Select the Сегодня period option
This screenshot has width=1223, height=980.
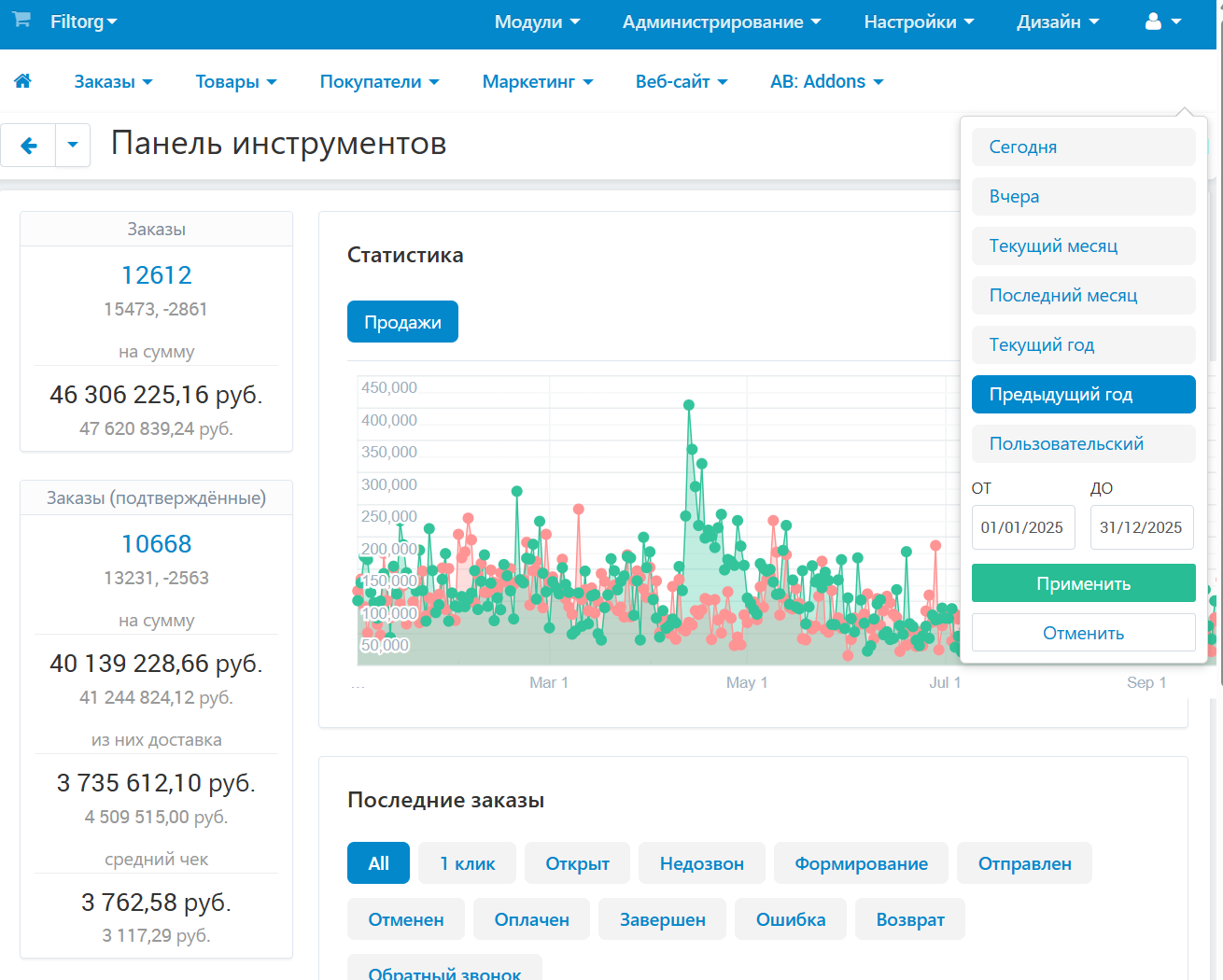point(1083,147)
